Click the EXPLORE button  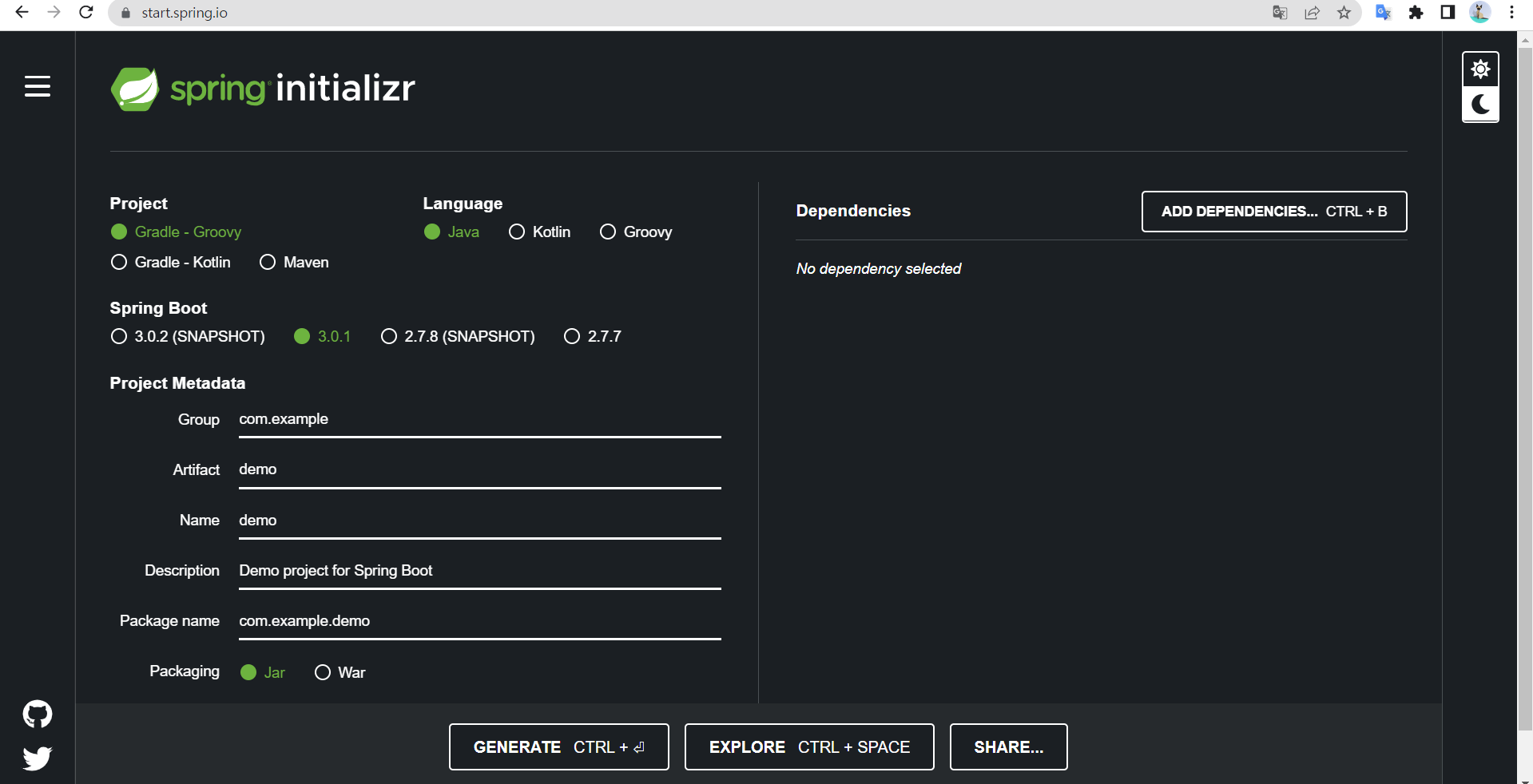pos(809,747)
